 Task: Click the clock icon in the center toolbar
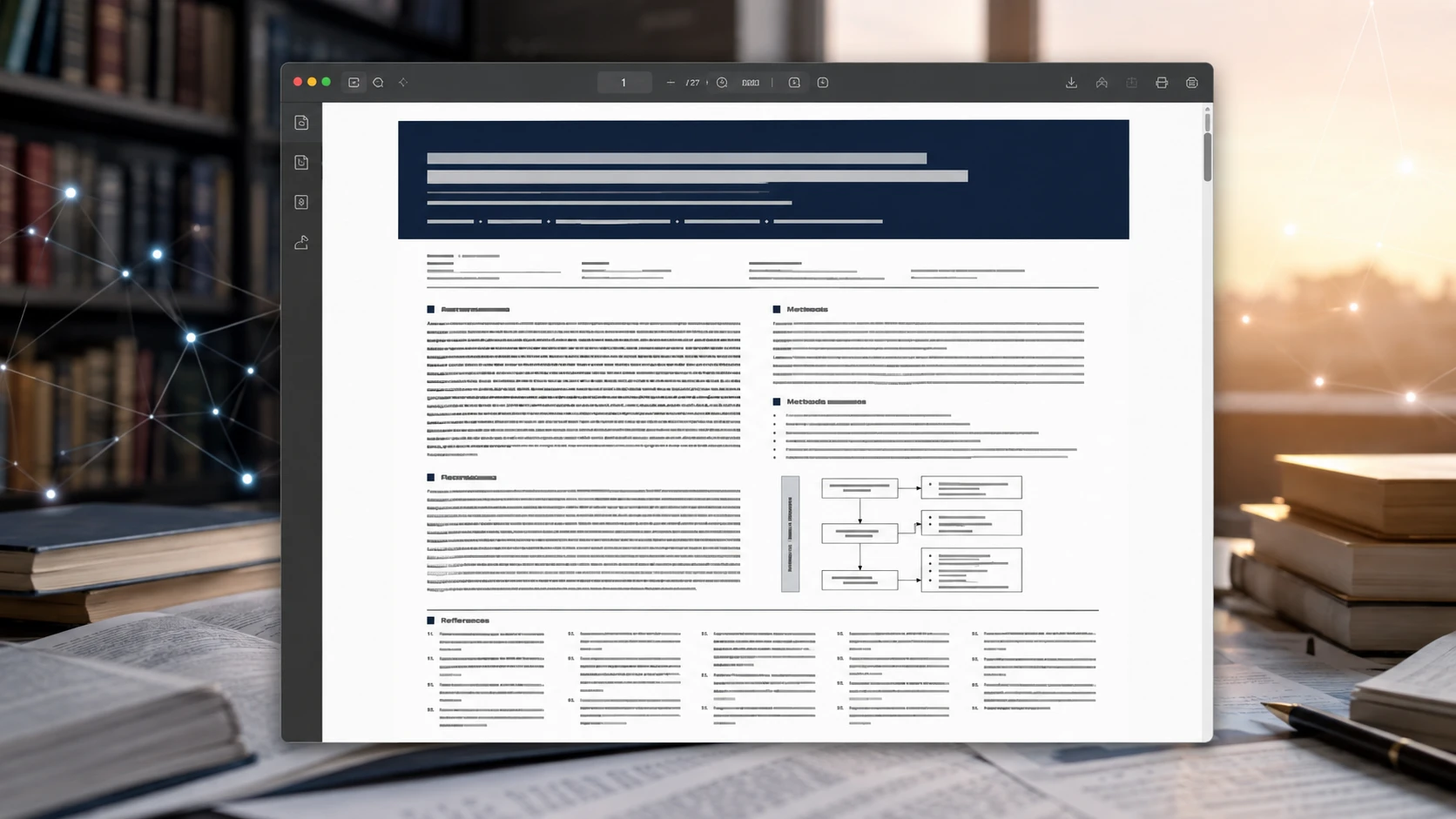(x=823, y=83)
